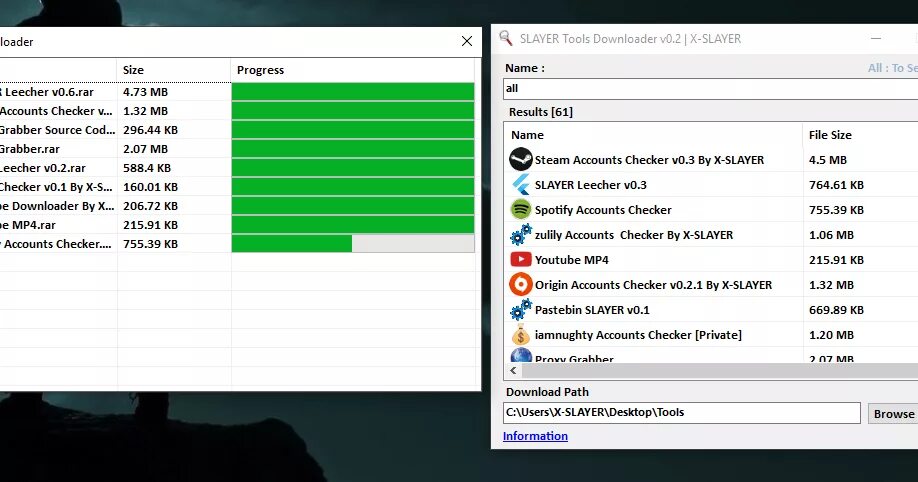
Task: Click the magnifier app icon in the SLAYER title bar
Action: tap(506, 38)
